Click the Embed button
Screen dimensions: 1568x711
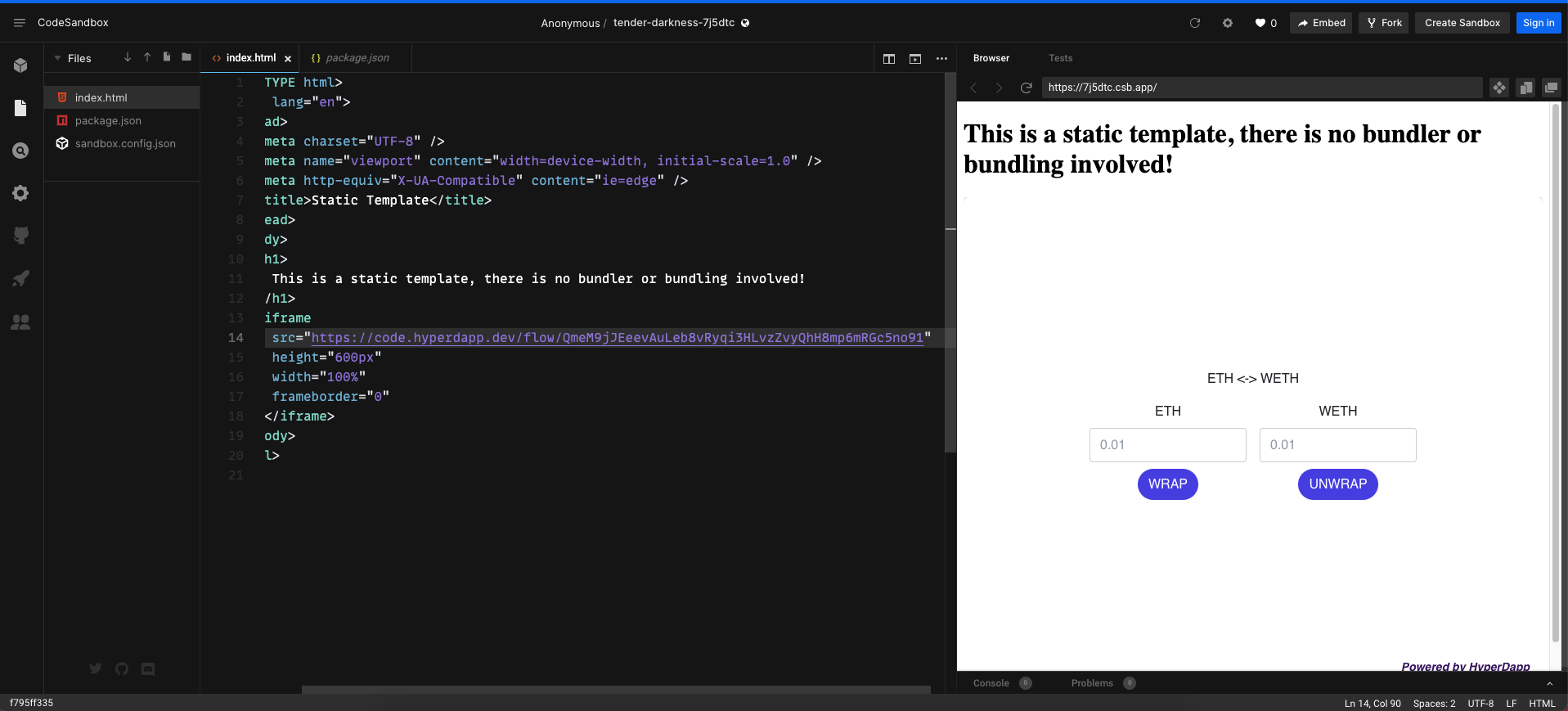(1321, 23)
